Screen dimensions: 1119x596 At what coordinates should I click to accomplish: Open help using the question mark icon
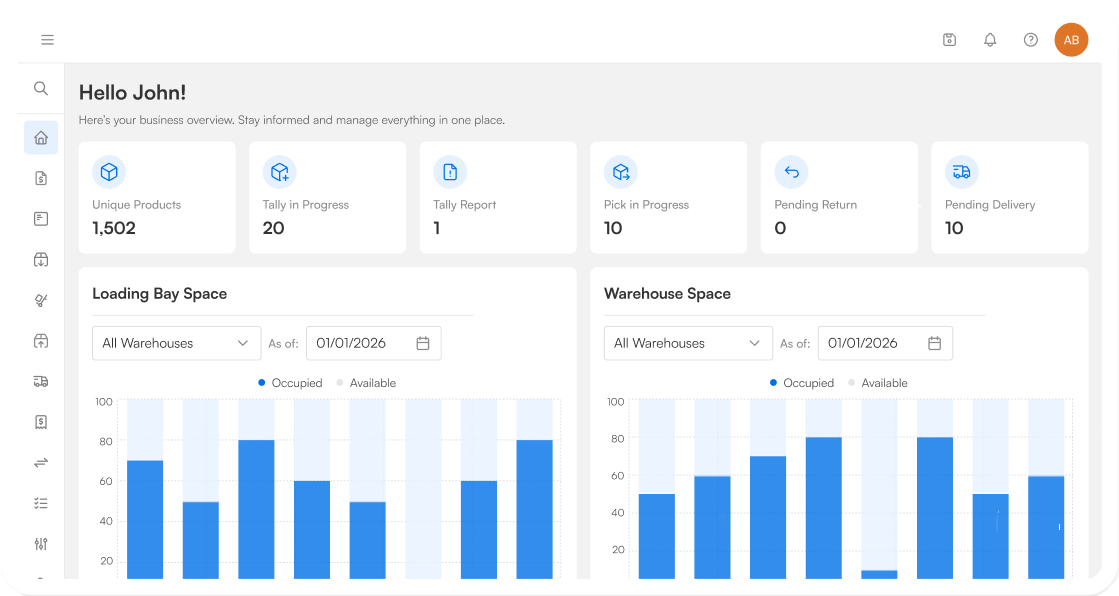pos(1030,39)
